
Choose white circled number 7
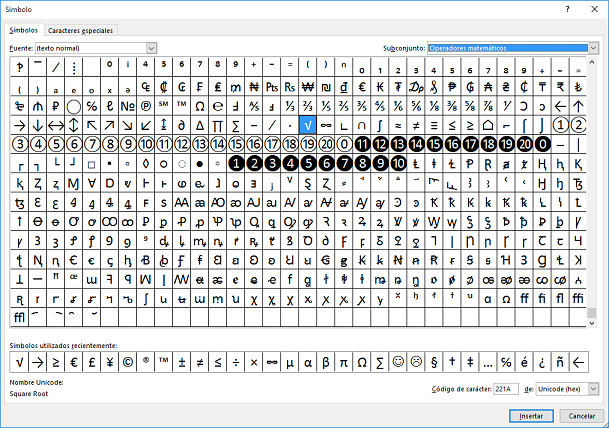click(x=92, y=144)
